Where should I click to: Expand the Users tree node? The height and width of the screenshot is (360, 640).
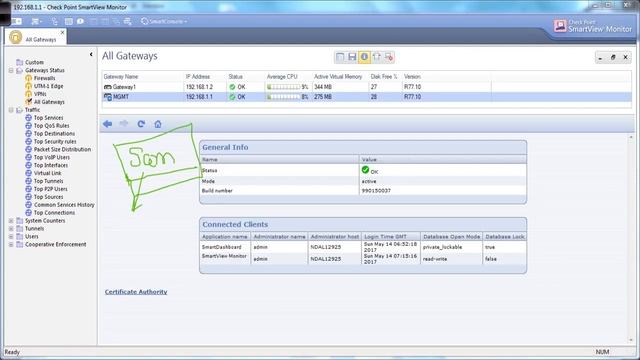click(x=11, y=236)
